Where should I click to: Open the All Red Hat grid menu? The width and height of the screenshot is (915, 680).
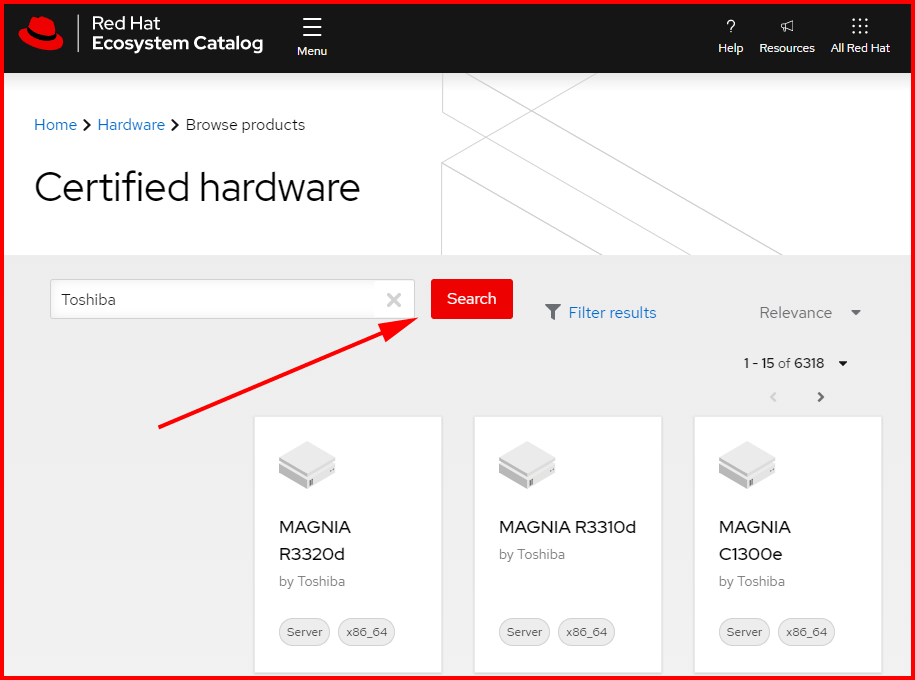(860, 36)
